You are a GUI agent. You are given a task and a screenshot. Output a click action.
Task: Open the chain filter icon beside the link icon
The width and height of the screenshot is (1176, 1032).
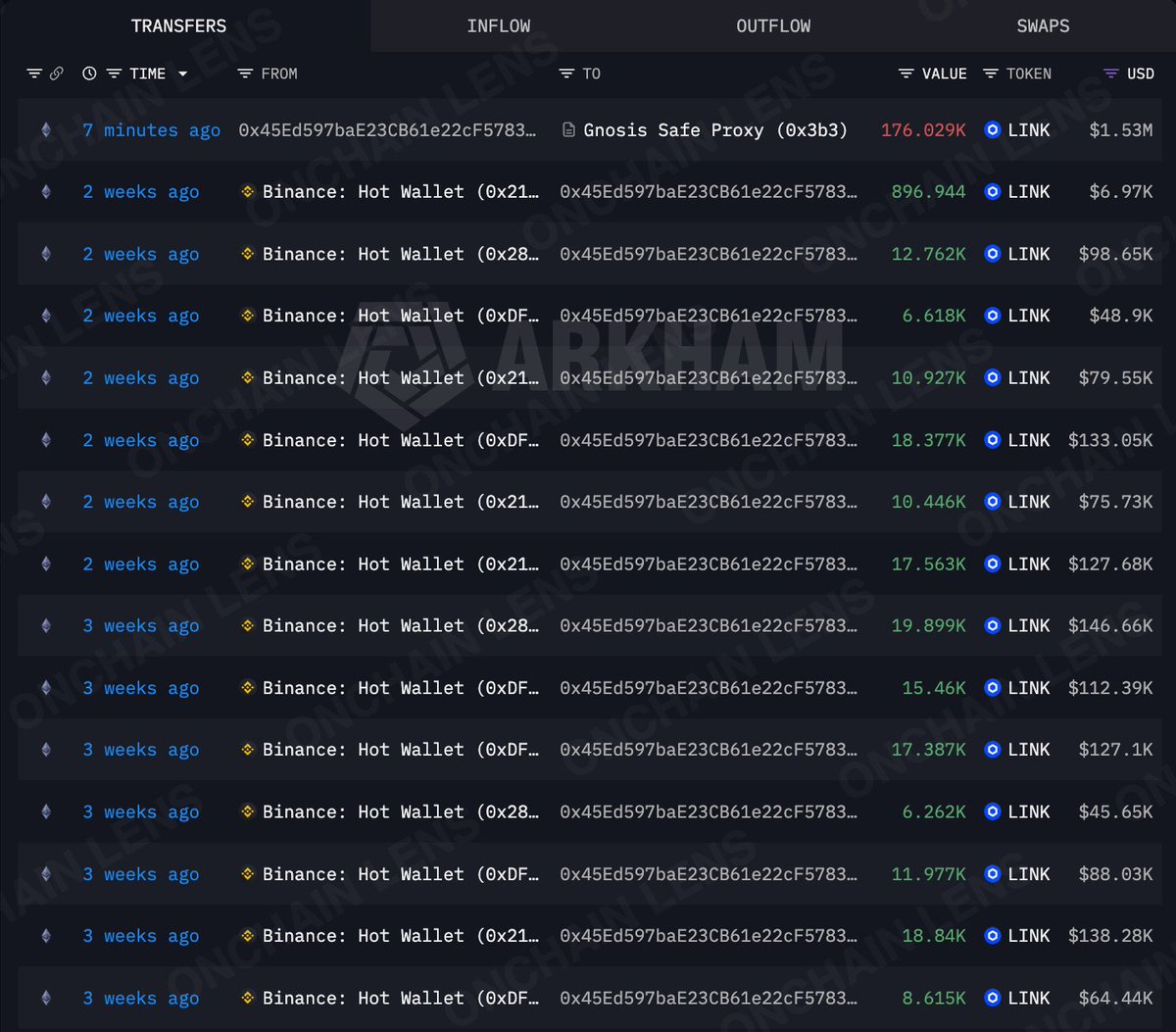[34, 74]
